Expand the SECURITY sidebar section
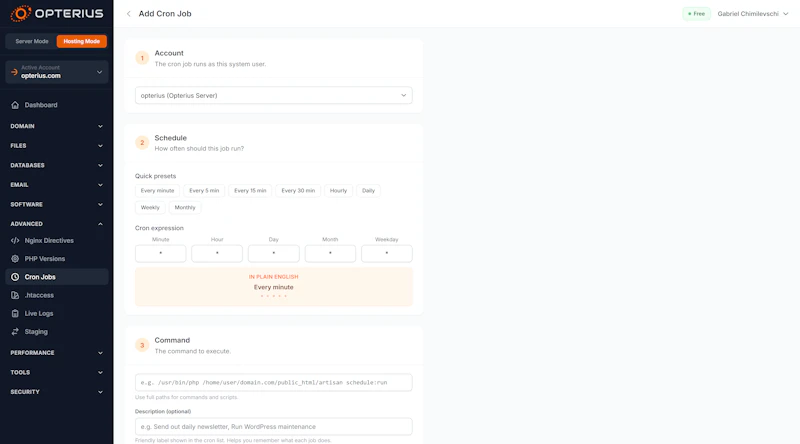This screenshot has width=800, height=444. click(57, 392)
